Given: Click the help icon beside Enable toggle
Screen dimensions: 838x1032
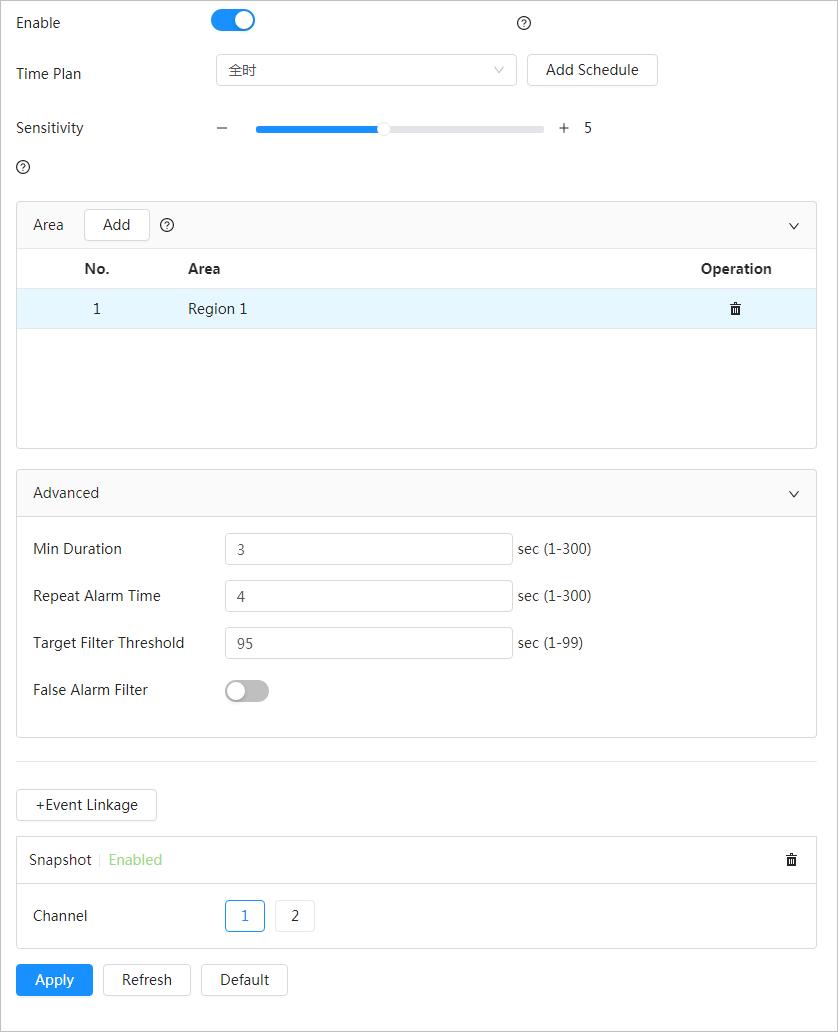Looking at the screenshot, I should click(x=523, y=23).
